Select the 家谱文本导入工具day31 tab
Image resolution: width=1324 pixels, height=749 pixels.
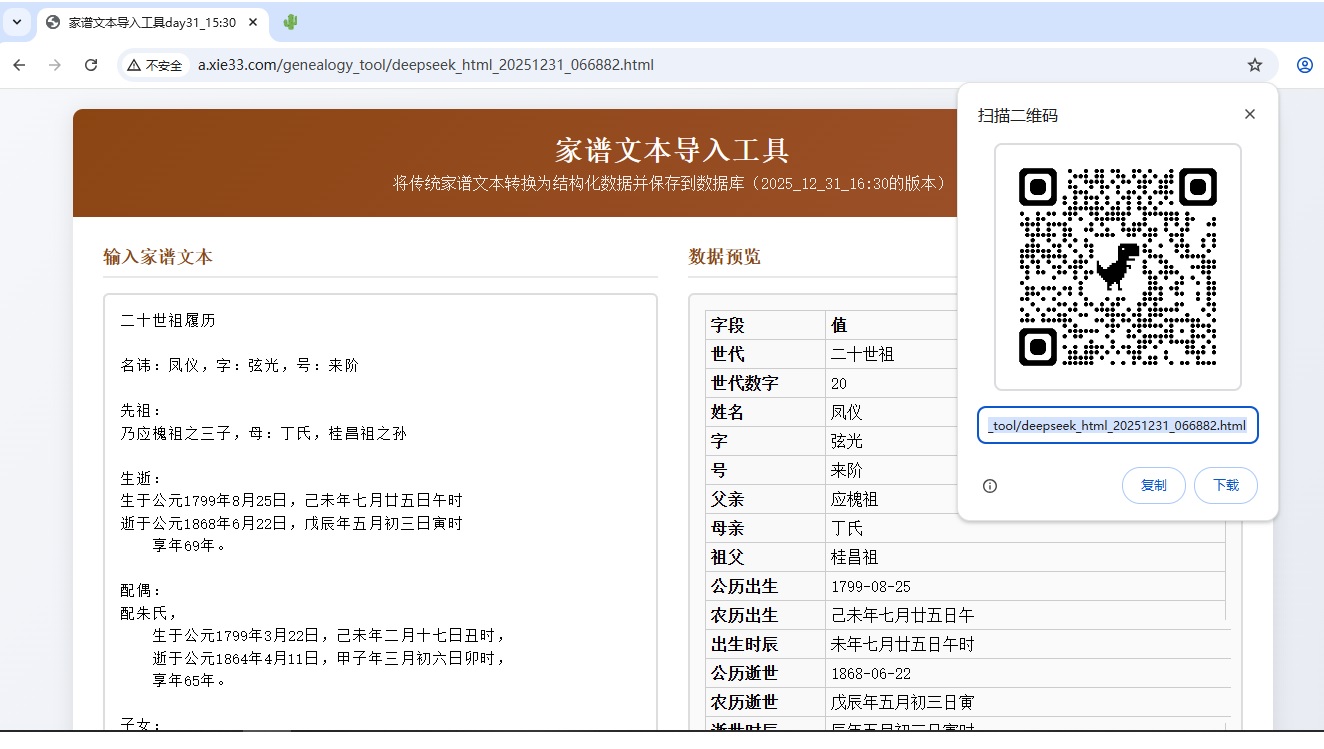click(150, 22)
